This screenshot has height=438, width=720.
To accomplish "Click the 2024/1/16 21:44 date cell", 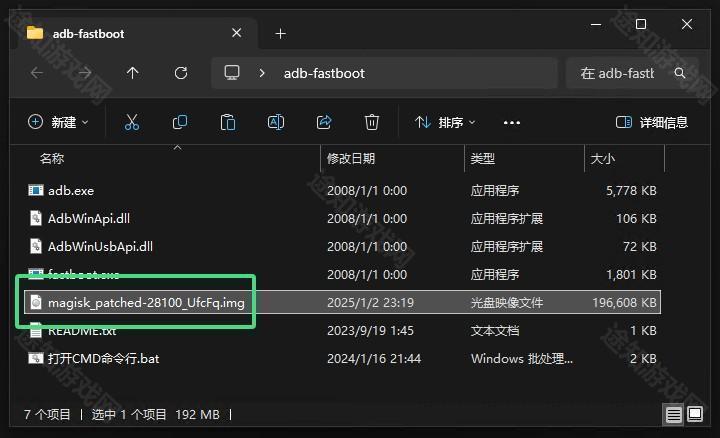I will tap(374, 359).
